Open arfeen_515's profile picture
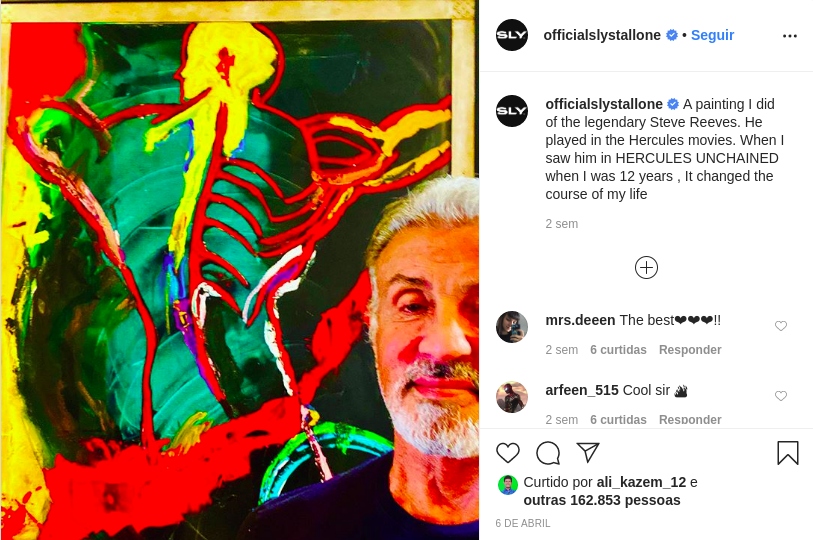The height and width of the screenshot is (540, 813). pyautogui.click(x=512, y=397)
